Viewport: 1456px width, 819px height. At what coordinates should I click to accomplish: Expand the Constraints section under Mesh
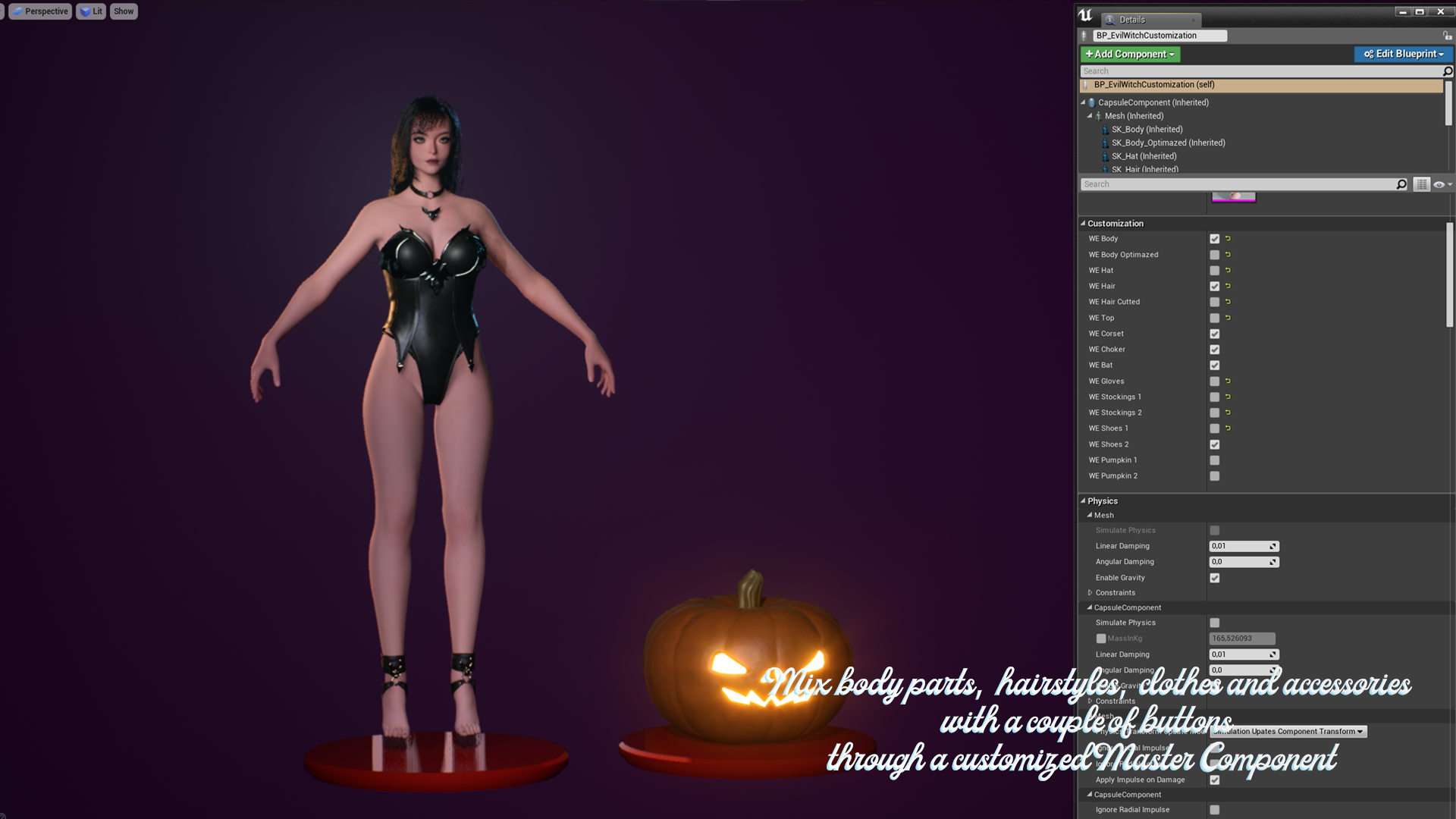(1090, 593)
